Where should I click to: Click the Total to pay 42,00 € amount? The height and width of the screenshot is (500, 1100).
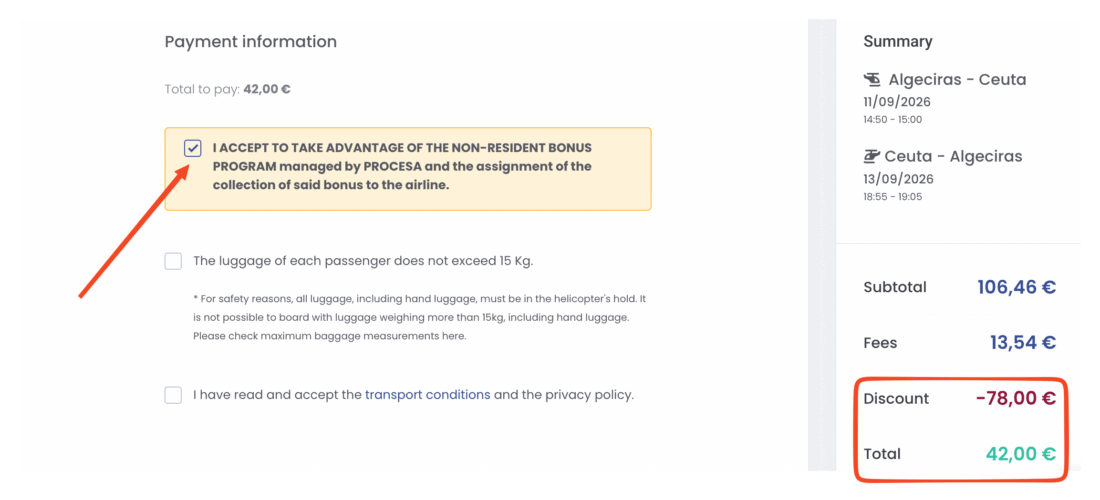click(267, 90)
